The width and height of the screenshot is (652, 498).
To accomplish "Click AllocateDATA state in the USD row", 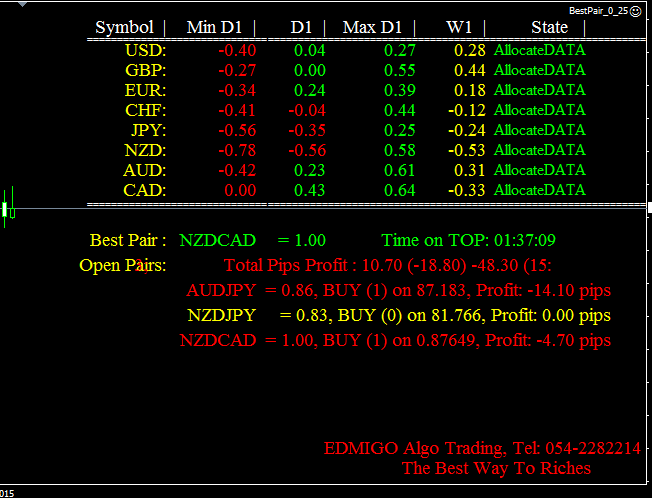I will (540, 50).
